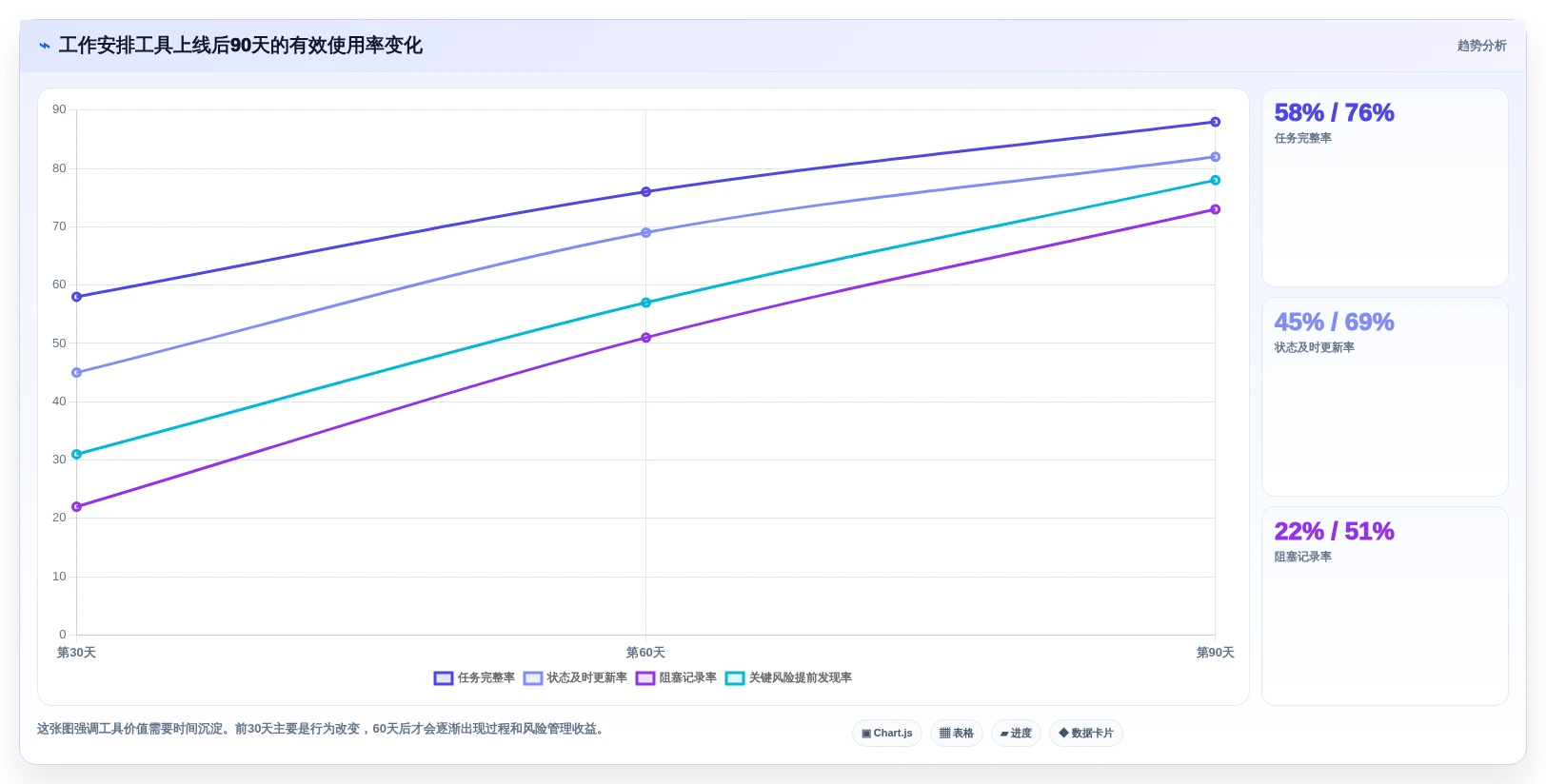Click the 第30天 x-axis label
Screen dimensions: 1546x784
76,653
